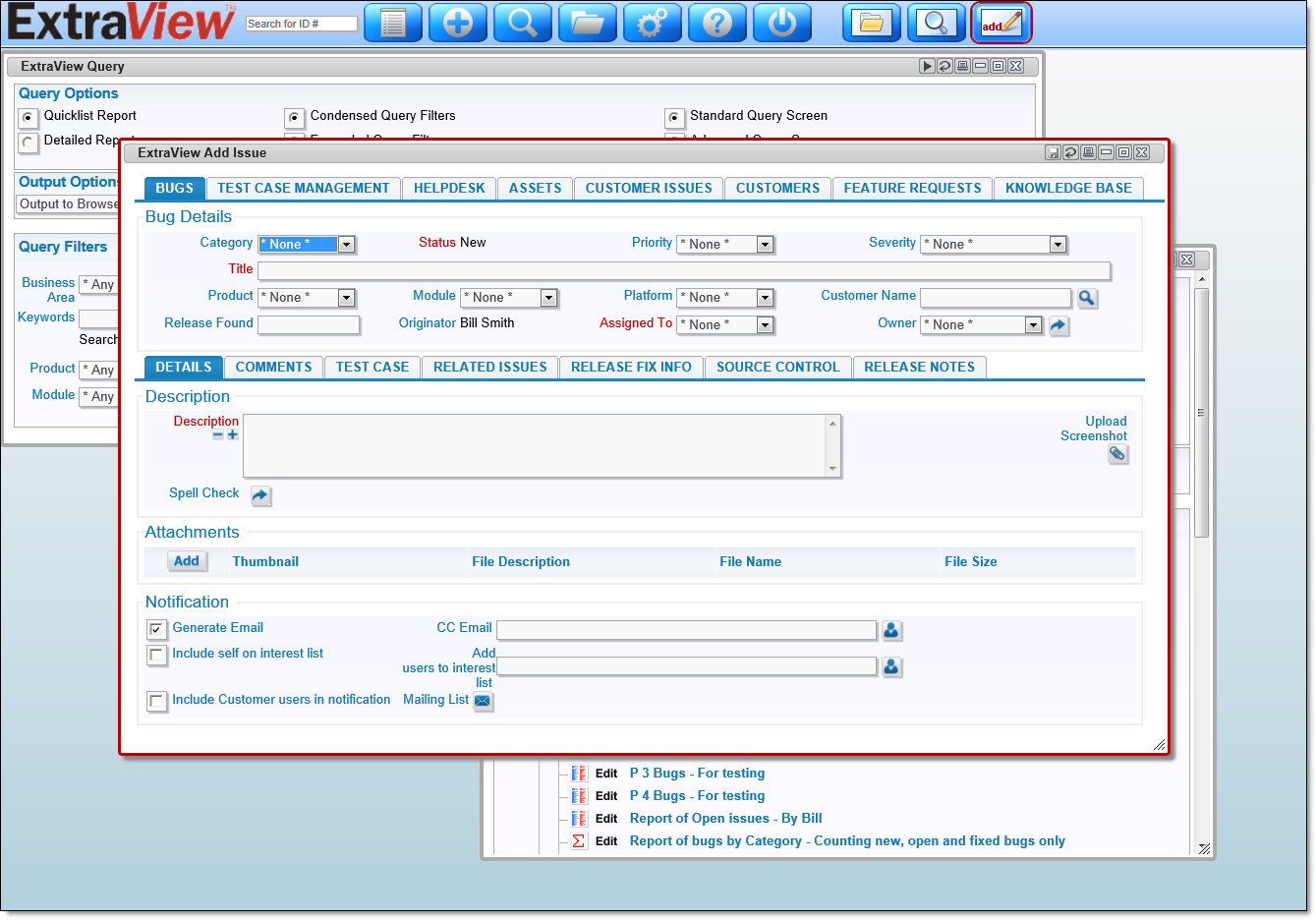Open Report of Open issues - By Bill
Viewport: 1316px width, 920px height.
(725, 819)
